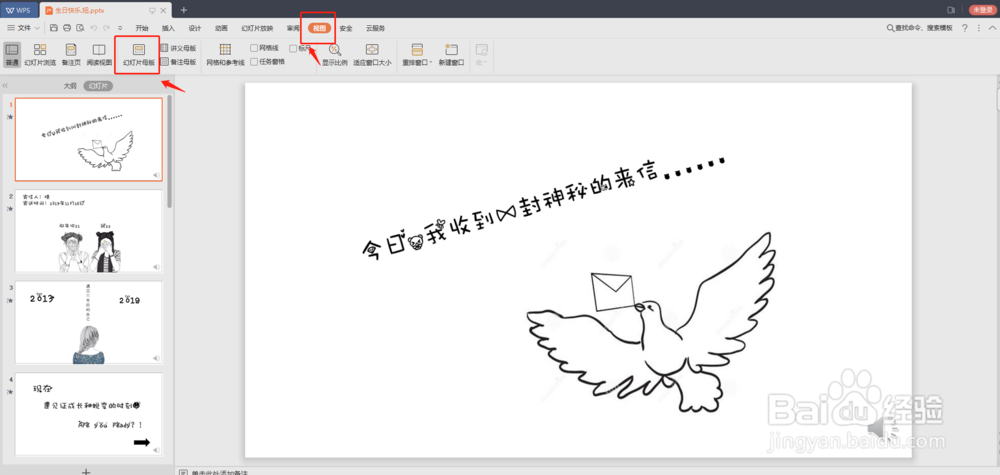
Task: Open the 动画 ribbon tab
Action: click(x=221, y=28)
